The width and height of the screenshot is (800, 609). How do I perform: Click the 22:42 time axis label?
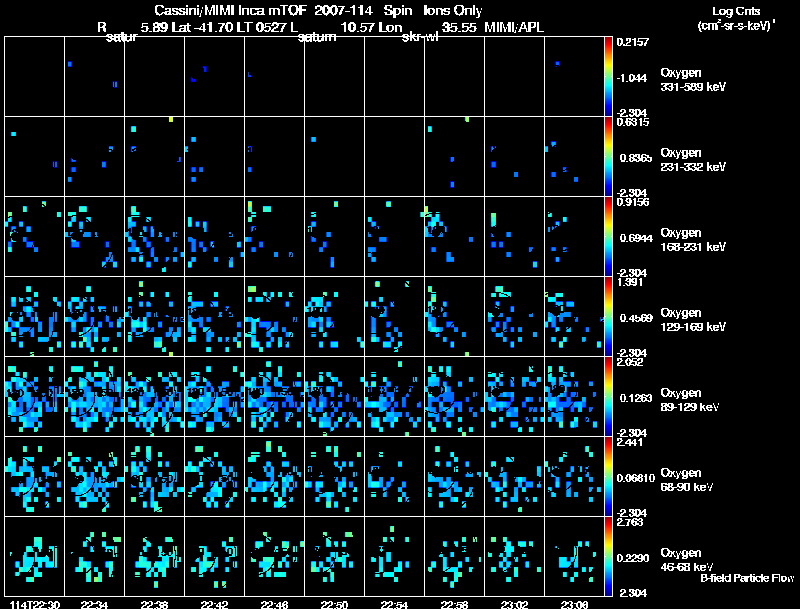(x=214, y=604)
